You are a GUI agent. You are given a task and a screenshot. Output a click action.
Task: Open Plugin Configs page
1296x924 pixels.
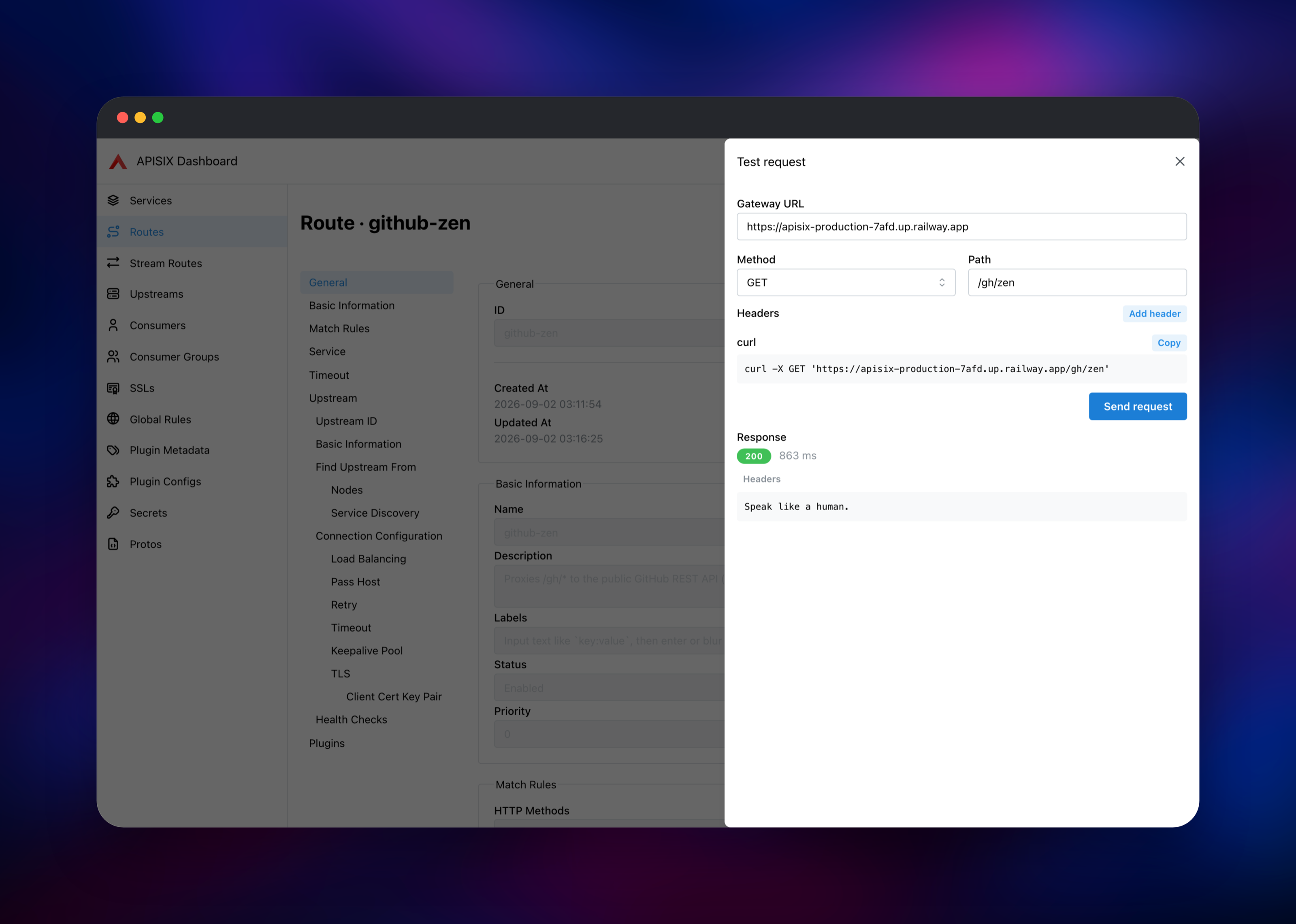tap(192, 481)
